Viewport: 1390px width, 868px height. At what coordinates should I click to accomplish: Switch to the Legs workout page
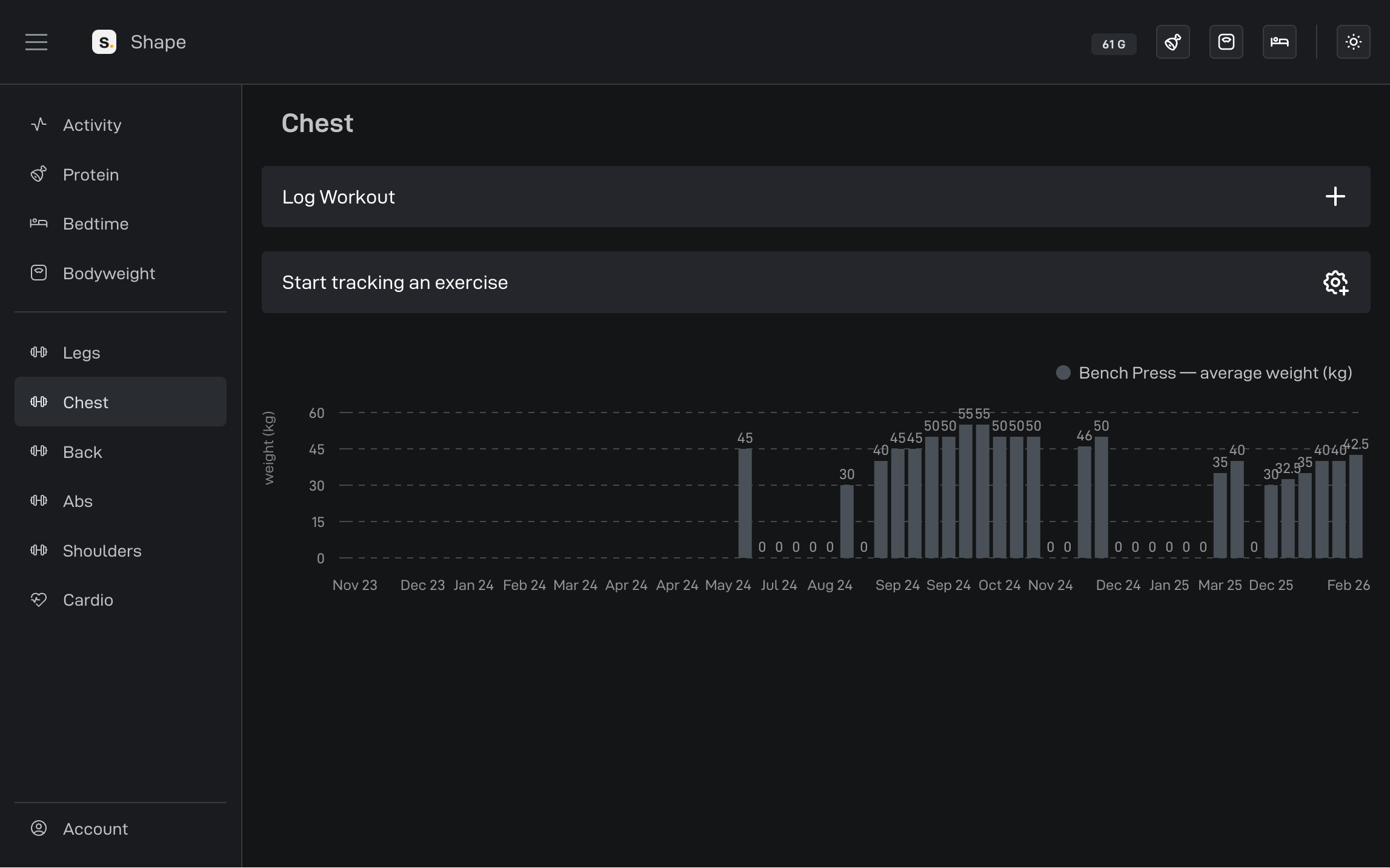[x=81, y=353]
